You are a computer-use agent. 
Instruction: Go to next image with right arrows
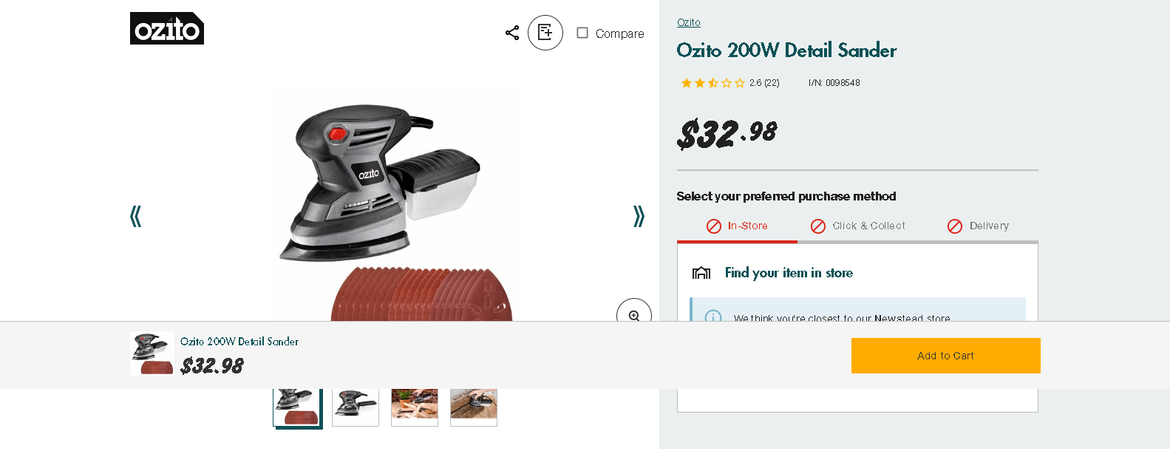[638, 216]
